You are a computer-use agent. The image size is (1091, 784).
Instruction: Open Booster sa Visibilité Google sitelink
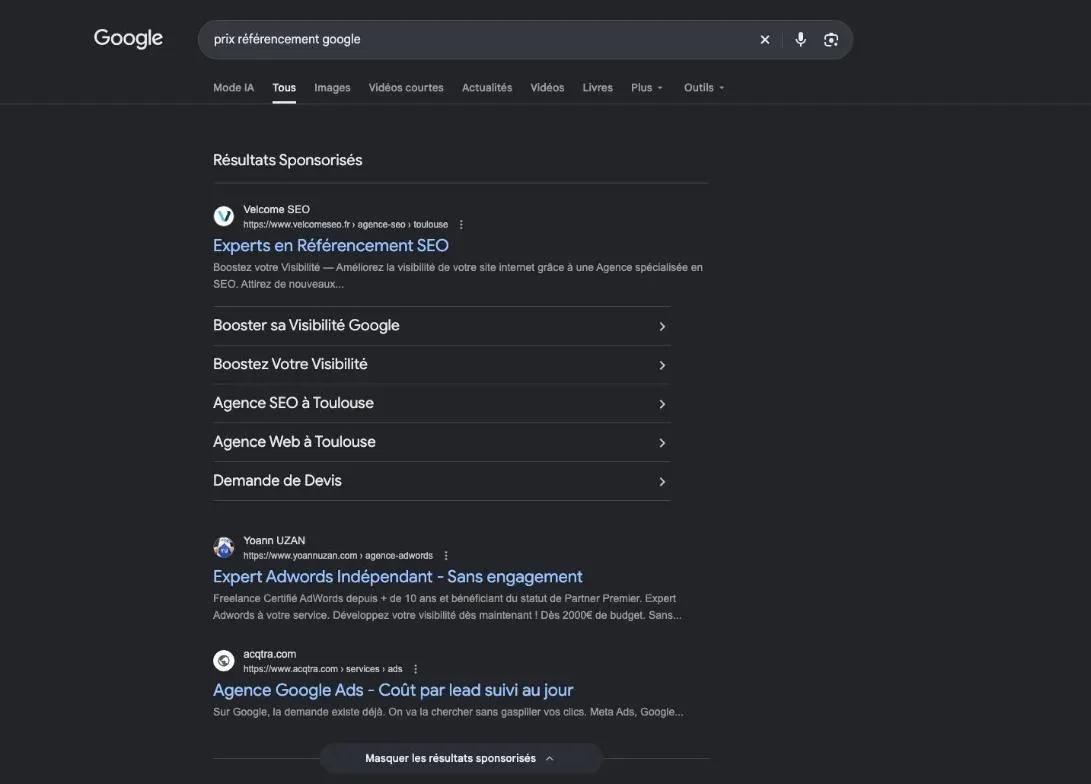pyautogui.click(x=306, y=326)
